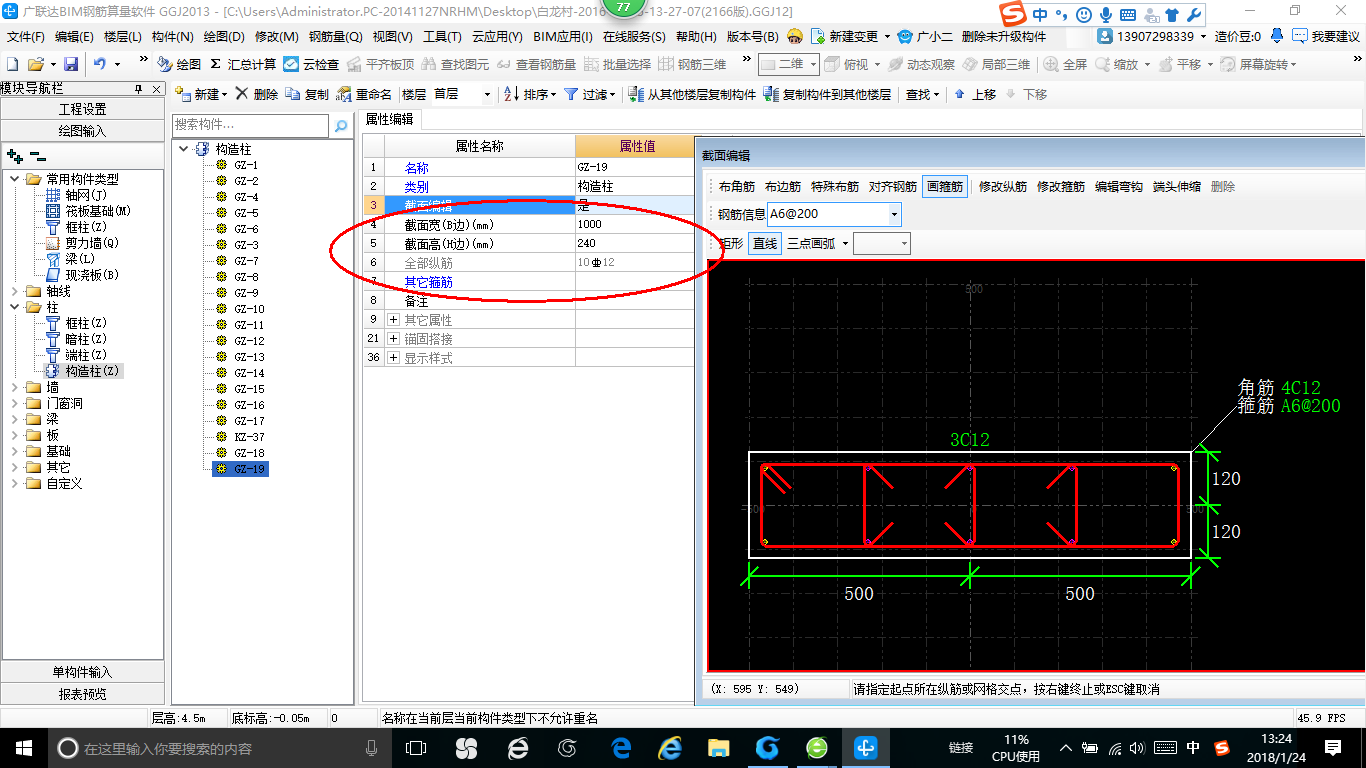Click expand-all plus icon in navigator
Viewport: 1366px width, 768px height.
(x=15, y=156)
